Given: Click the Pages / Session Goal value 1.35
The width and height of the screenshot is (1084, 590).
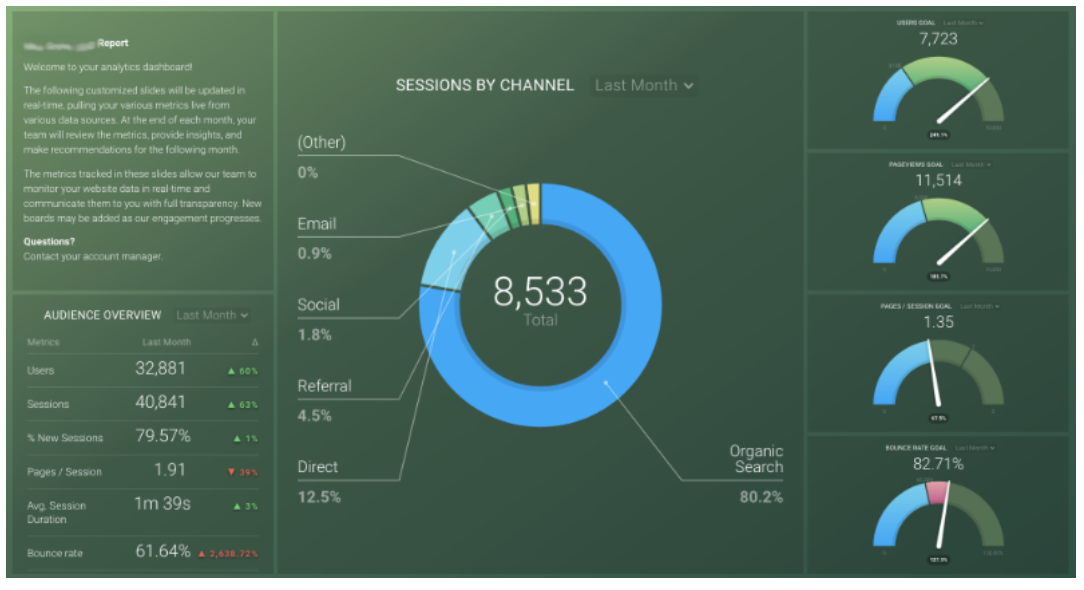Looking at the screenshot, I should tap(938, 322).
